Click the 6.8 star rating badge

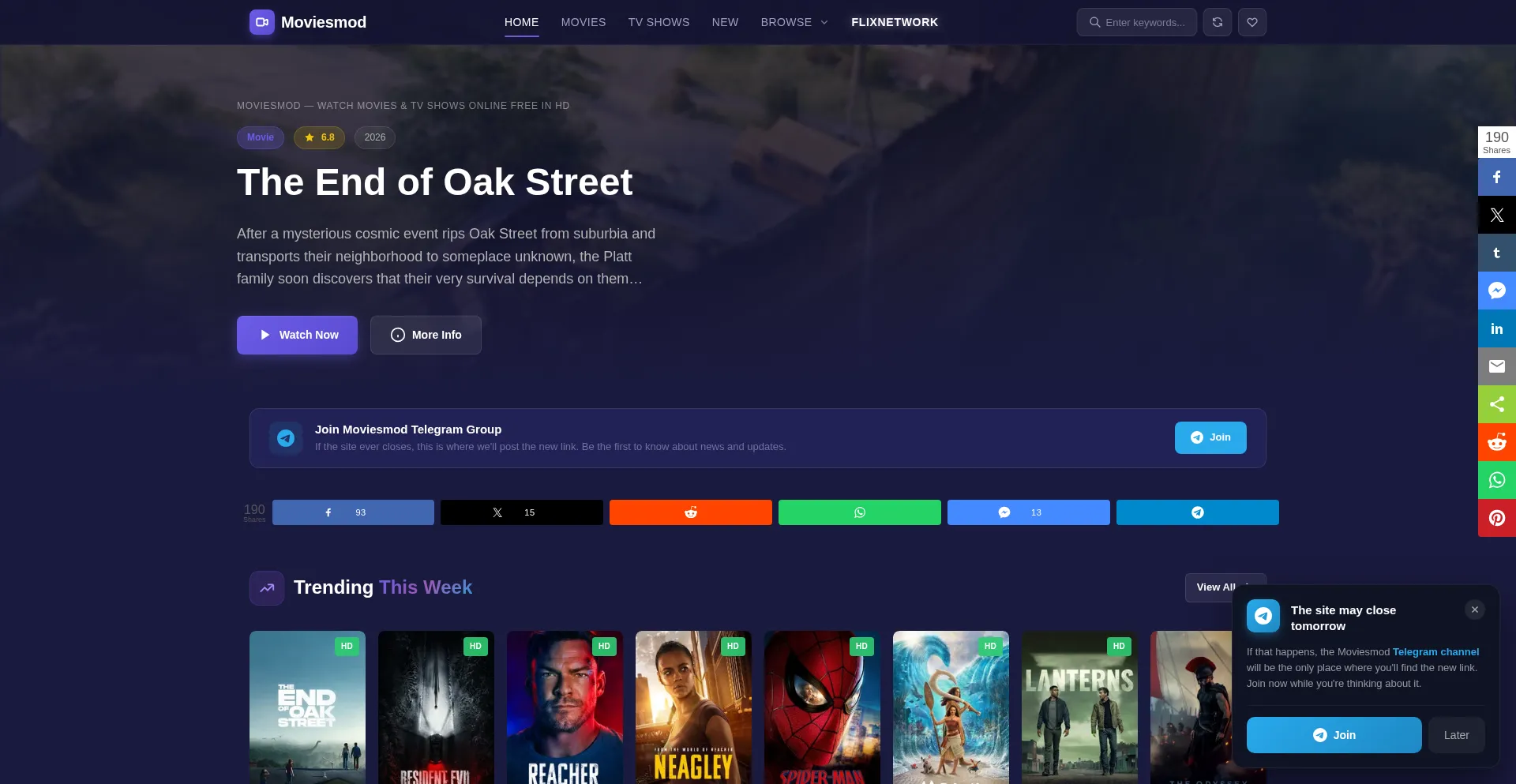pos(319,137)
